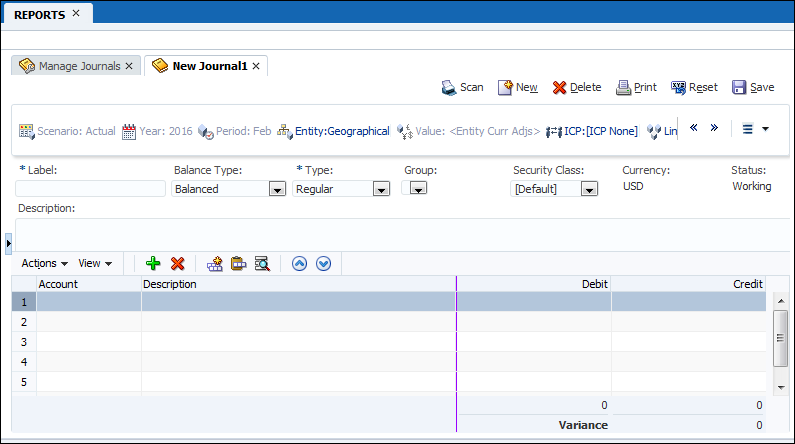Click the Year: 2016 text
795x444 pixels.
[166, 131]
